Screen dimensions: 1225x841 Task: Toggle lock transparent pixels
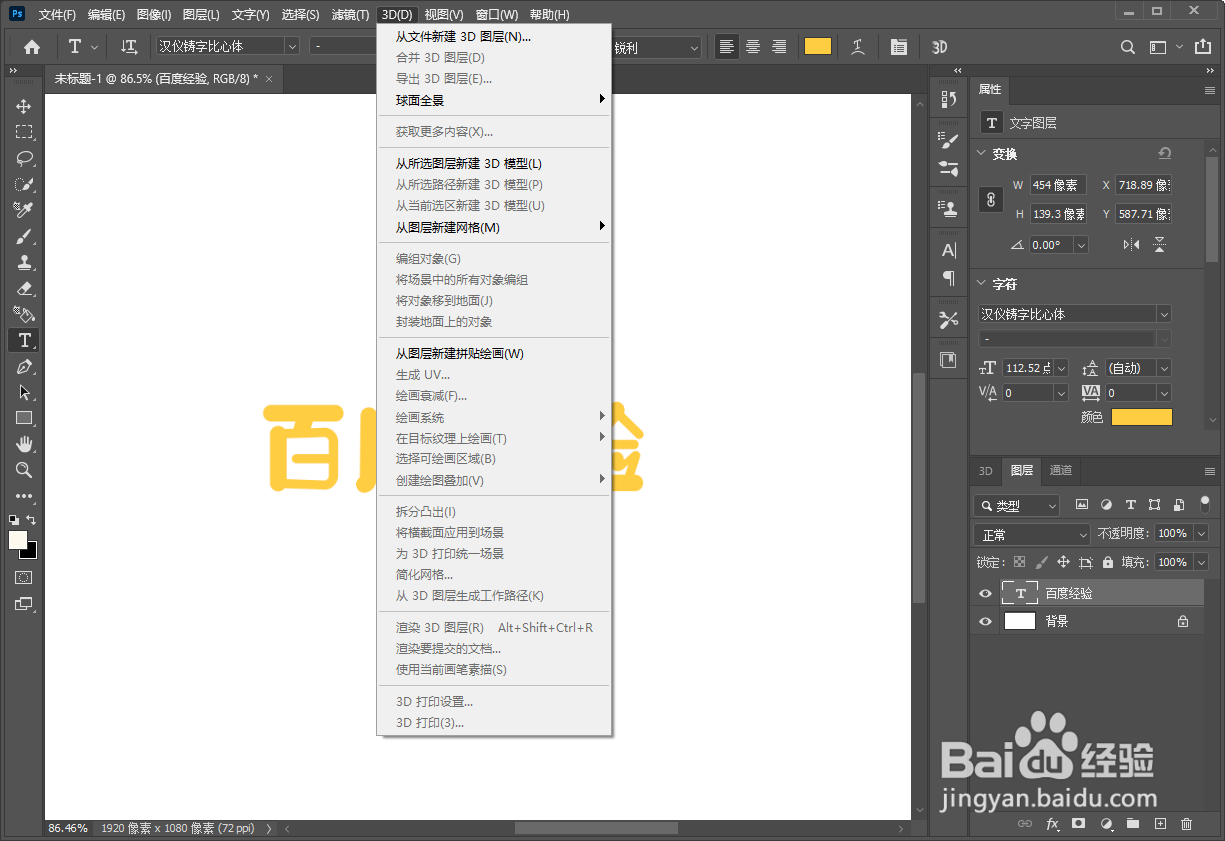pyautogui.click(x=1019, y=562)
